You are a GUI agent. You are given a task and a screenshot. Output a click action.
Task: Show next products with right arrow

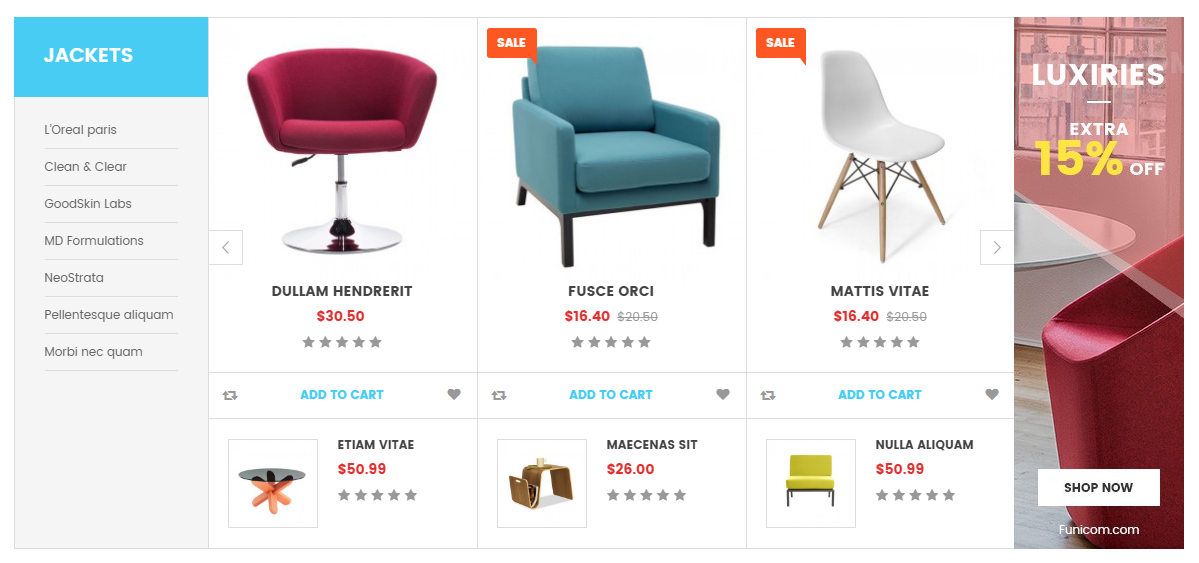tap(997, 247)
